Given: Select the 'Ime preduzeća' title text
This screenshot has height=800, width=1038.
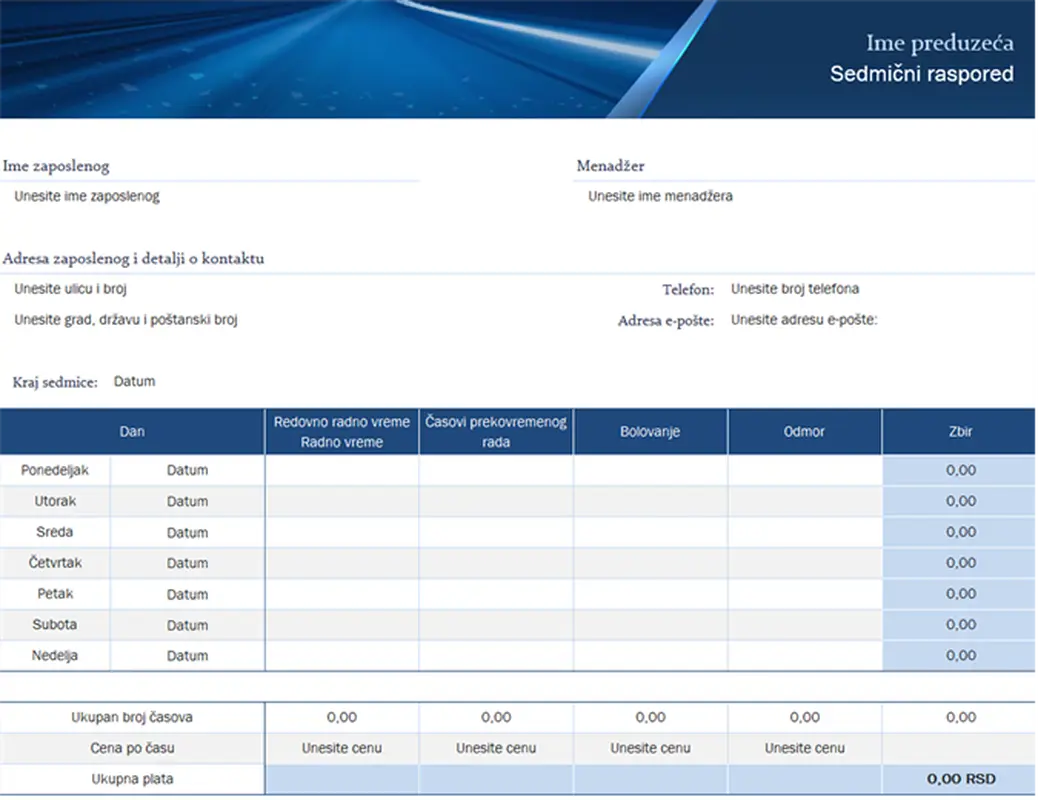Looking at the screenshot, I should (x=939, y=43).
